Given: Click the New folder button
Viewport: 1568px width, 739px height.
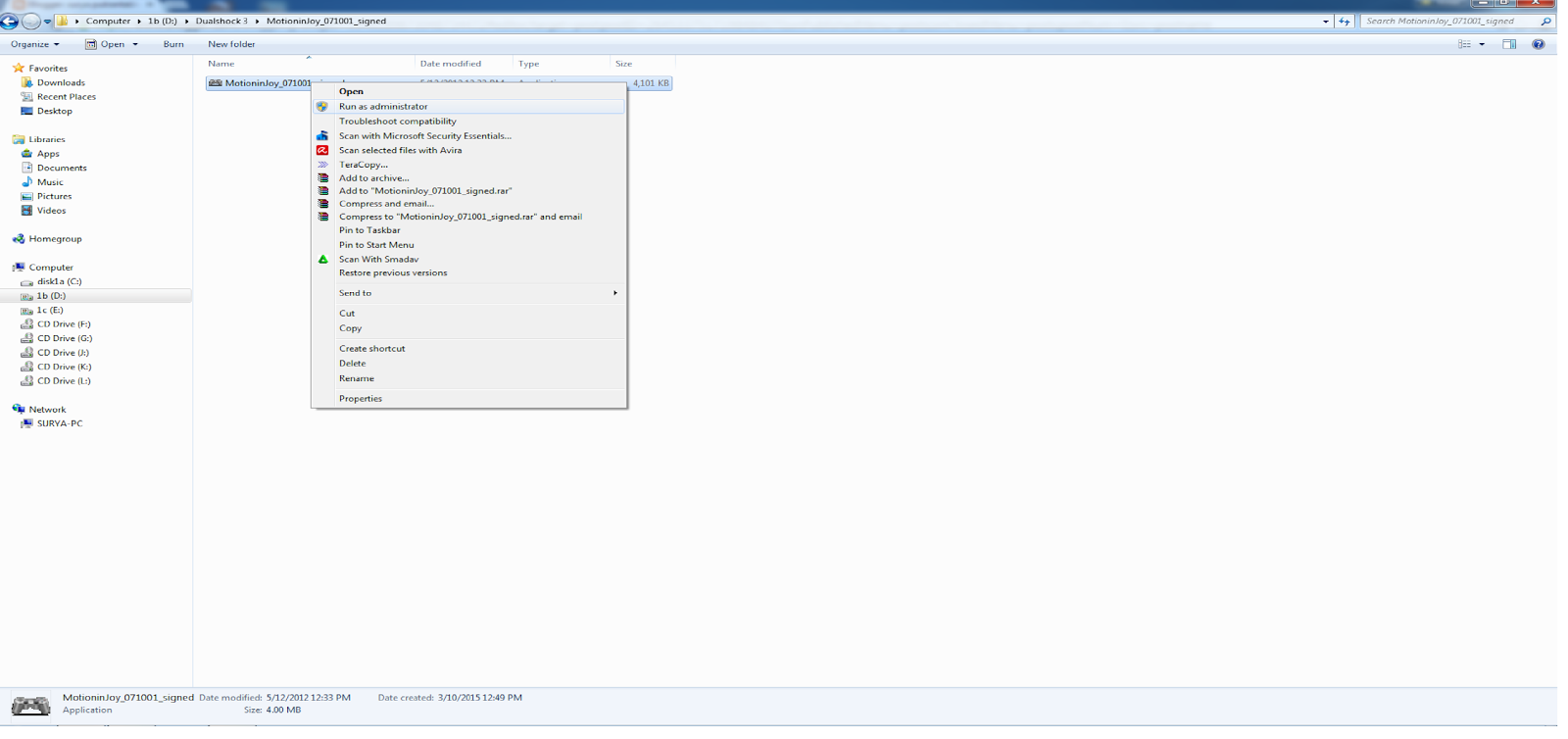Looking at the screenshot, I should click(231, 44).
